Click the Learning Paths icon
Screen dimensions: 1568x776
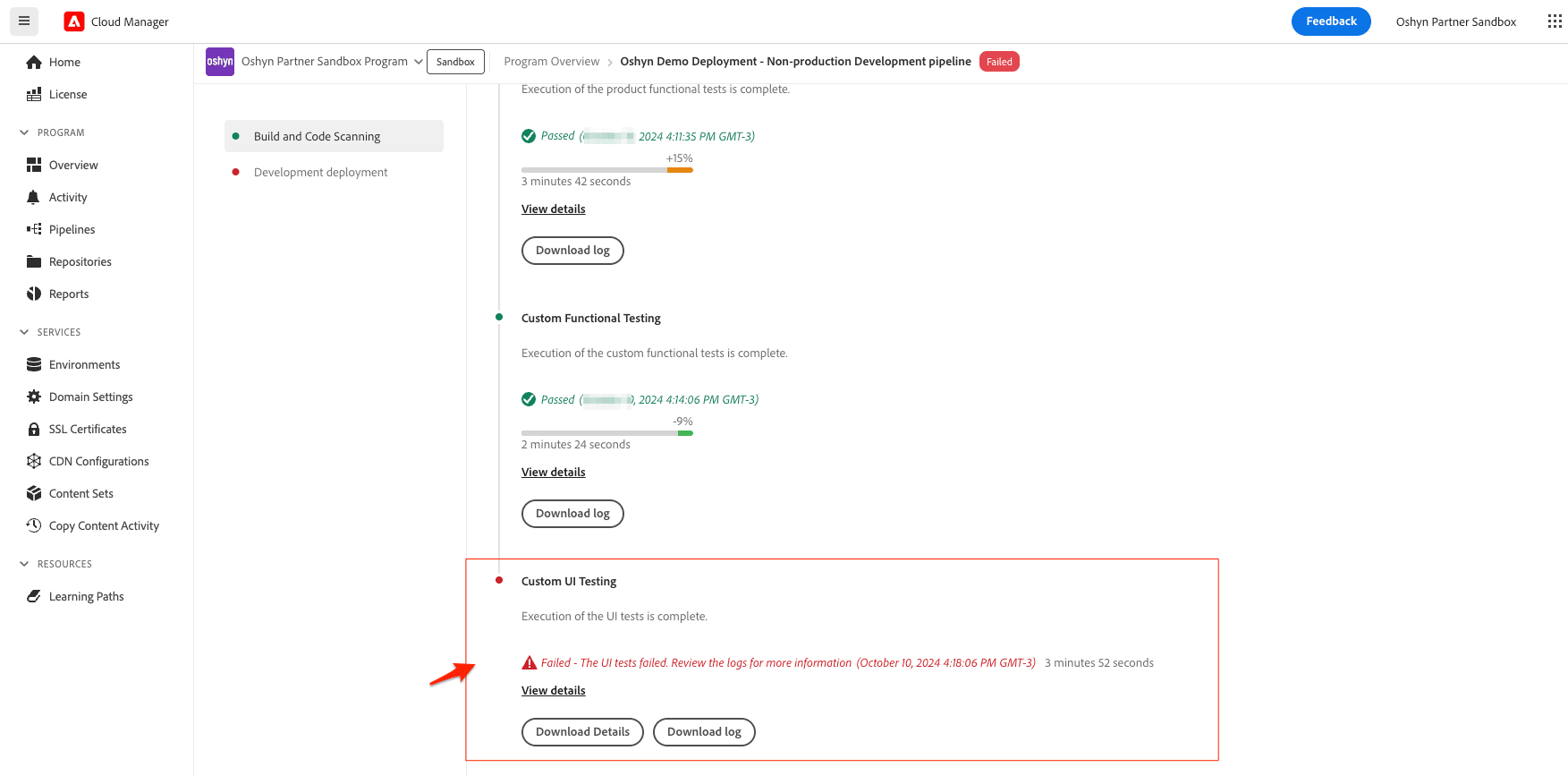point(34,596)
